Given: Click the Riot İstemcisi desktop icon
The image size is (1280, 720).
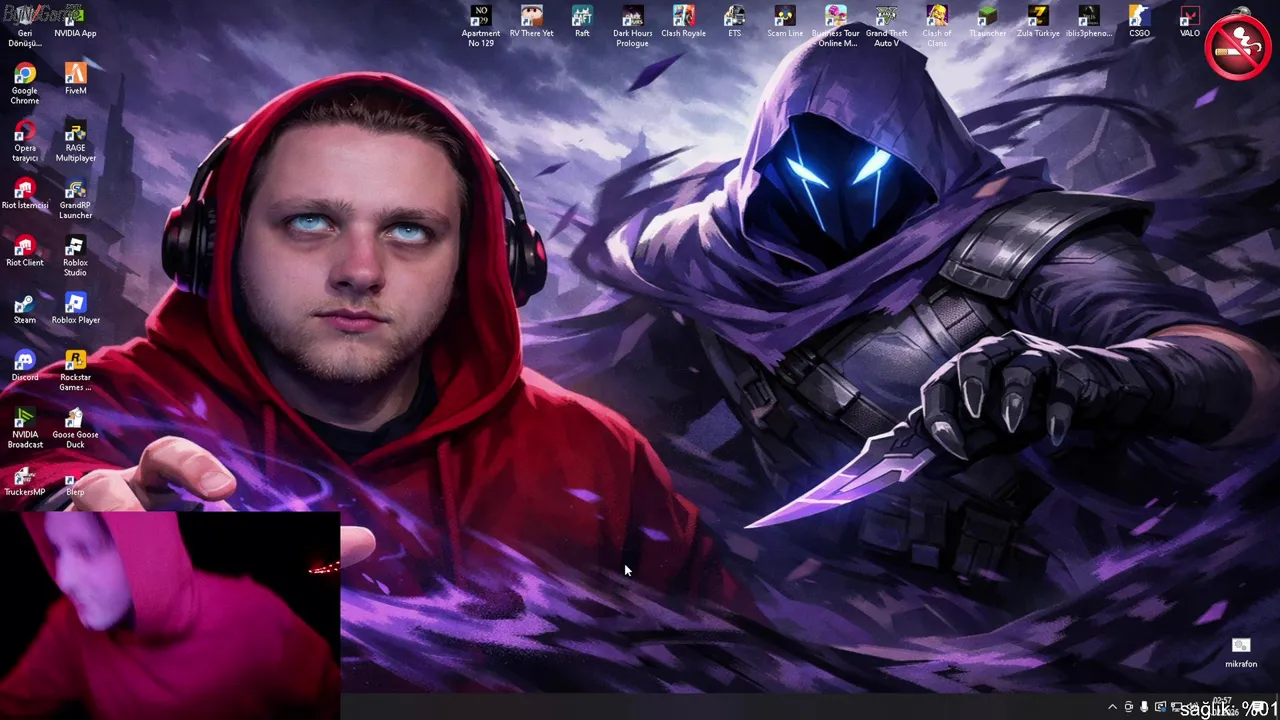Looking at the screenshot, I should pyautogui.click(x=25, y=194).
